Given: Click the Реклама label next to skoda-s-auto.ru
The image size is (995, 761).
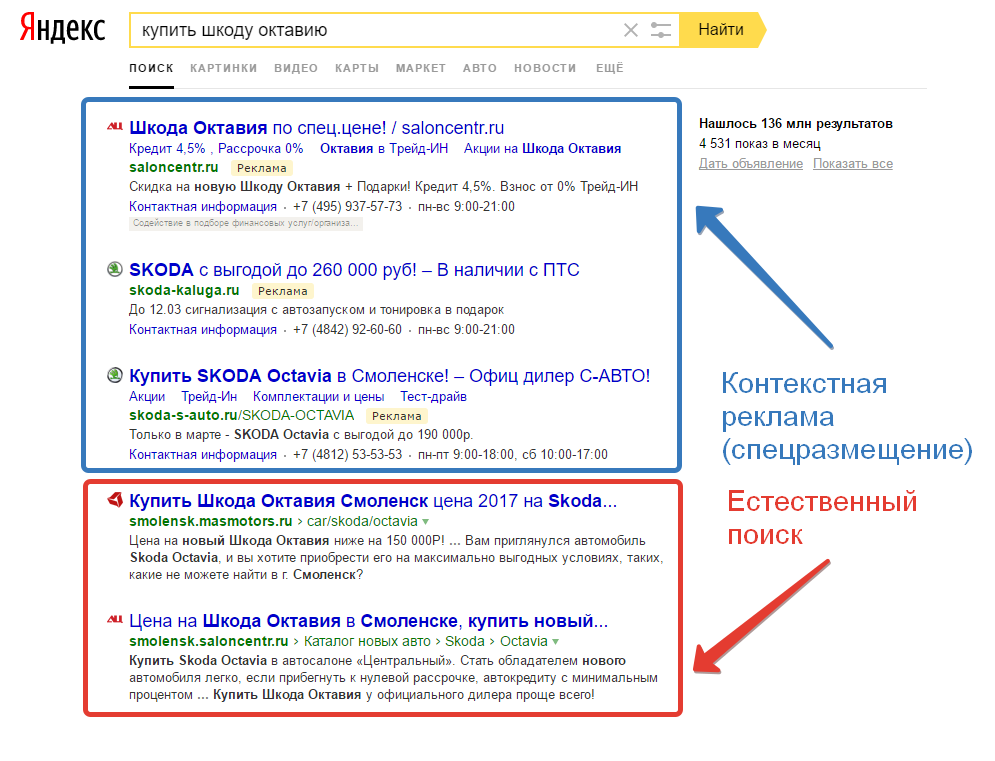Looking at the screenshot, I should (397, 416).
